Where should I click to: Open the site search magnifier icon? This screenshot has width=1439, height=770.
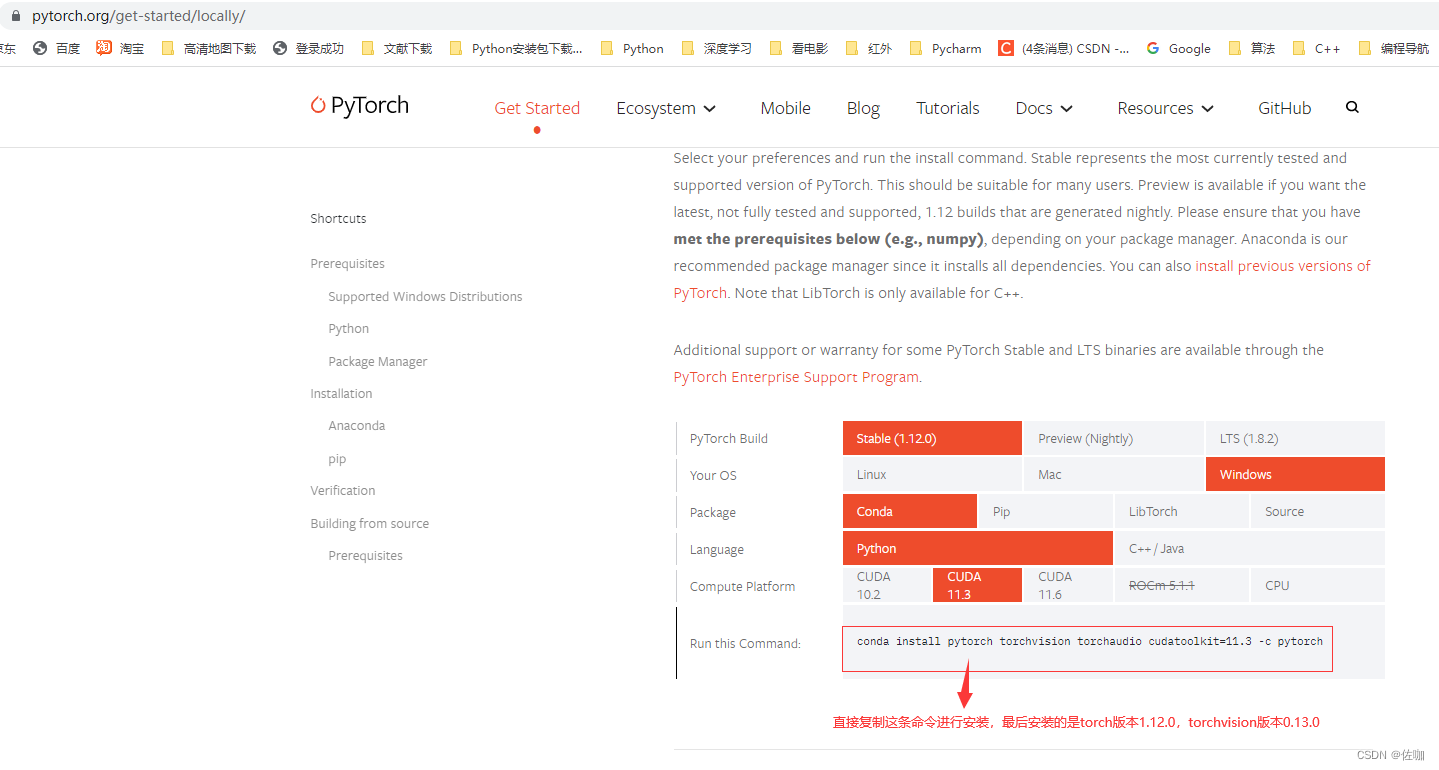1352,107
